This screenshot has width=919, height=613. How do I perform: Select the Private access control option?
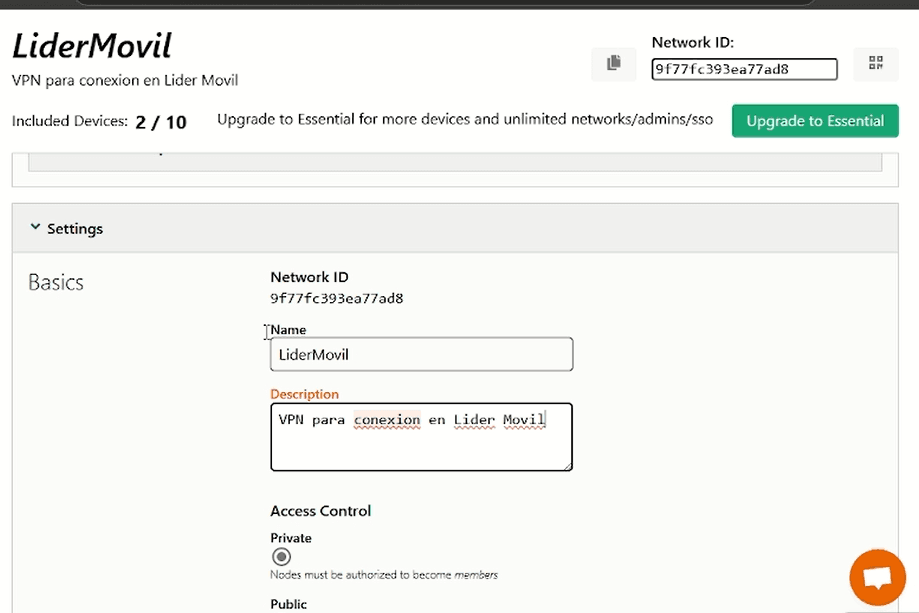tap(282, 556)
